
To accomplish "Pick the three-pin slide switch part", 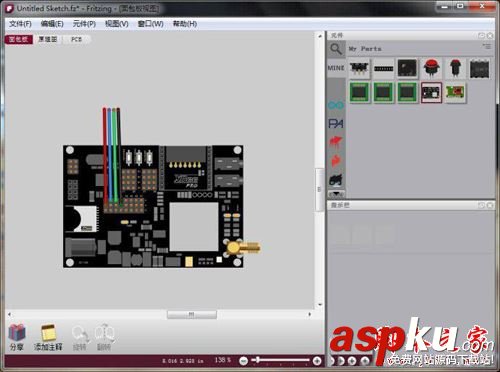I will pyautogui.click(x=359, y=68).
